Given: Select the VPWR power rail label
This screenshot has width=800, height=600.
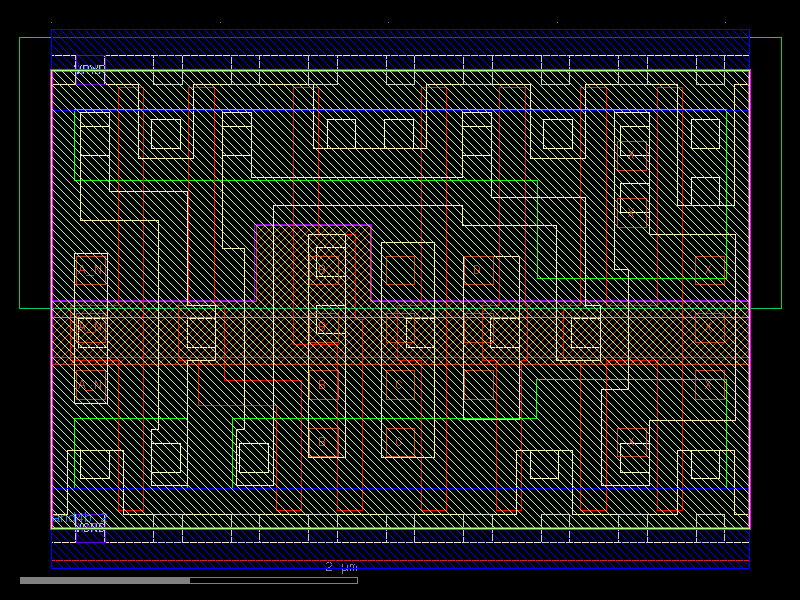Looking at the screenshot, I should [90, 69].
